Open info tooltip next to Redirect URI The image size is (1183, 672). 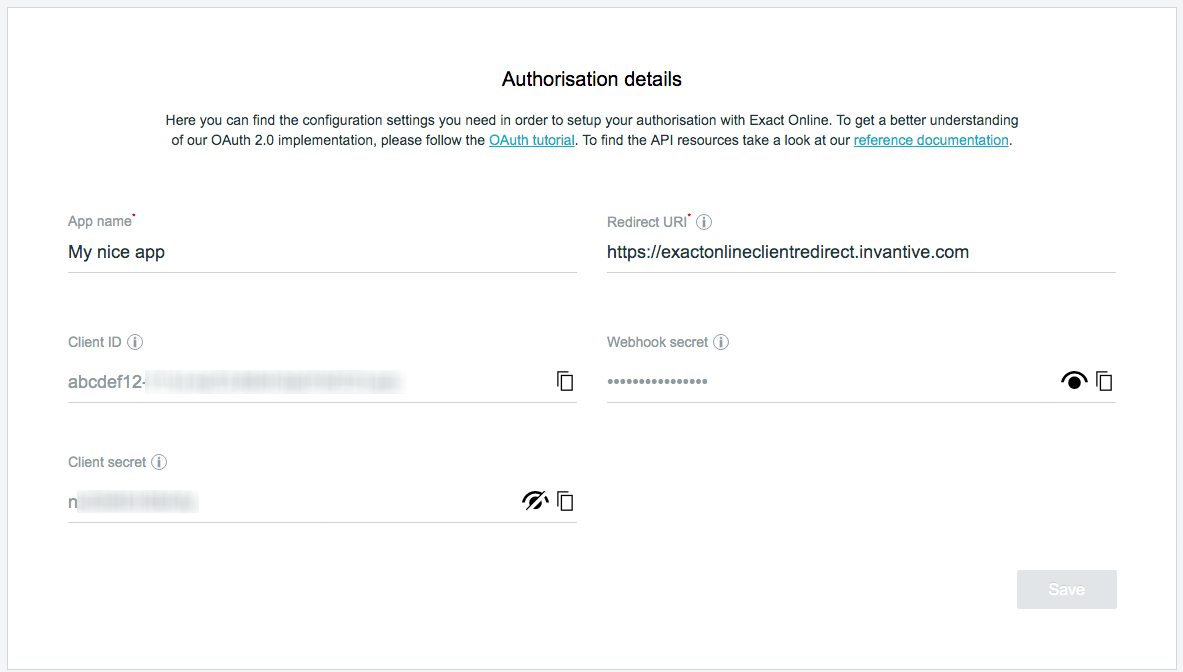pyautogui.click(x=704, y=222)
